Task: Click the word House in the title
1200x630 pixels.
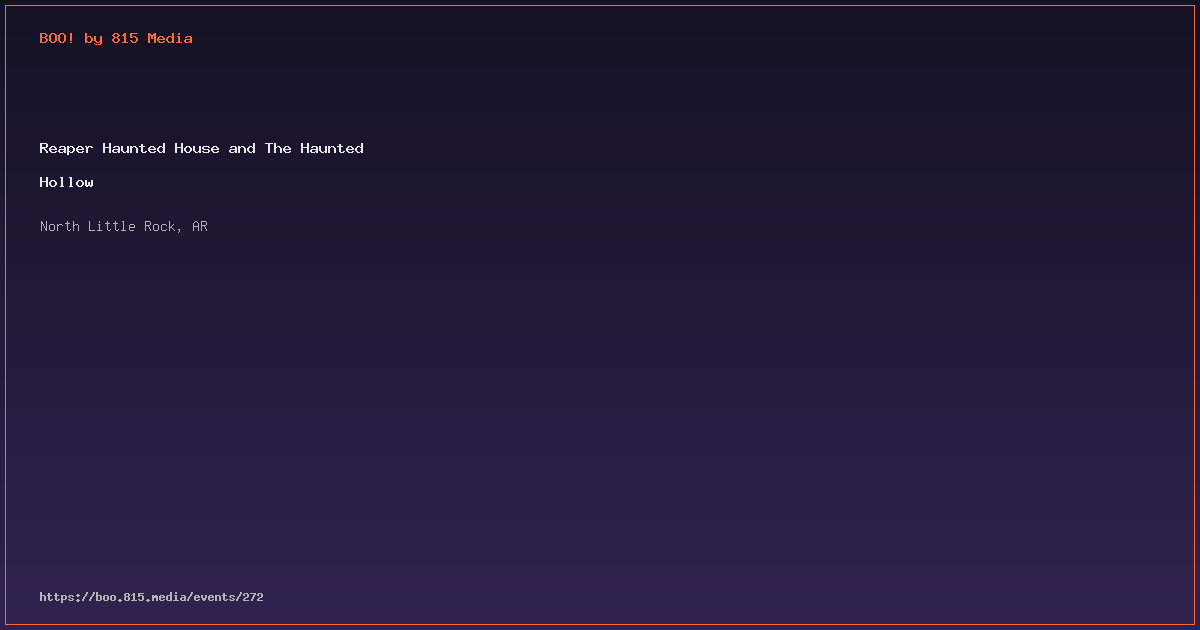Action: tap(197, 148)
